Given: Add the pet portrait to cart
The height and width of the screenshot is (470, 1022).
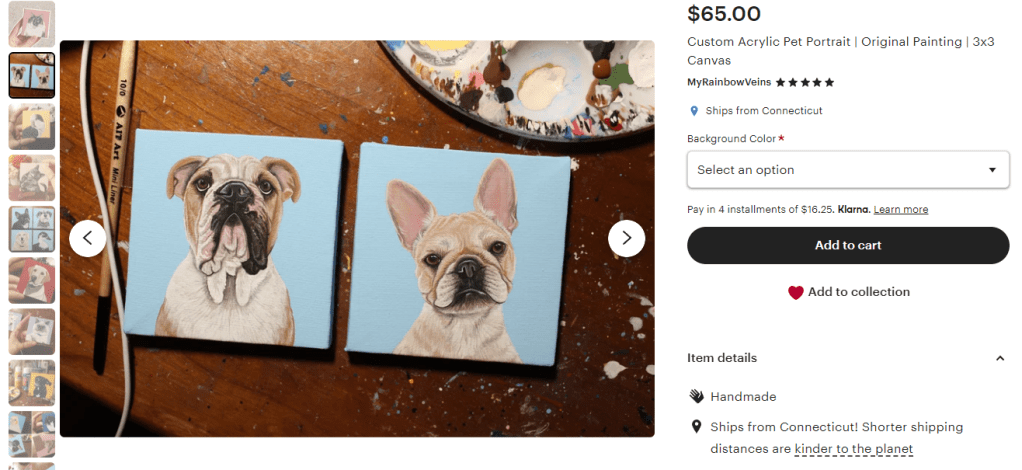Looking at the screenshot, I should pyautogui.click(x=847, y=245).
